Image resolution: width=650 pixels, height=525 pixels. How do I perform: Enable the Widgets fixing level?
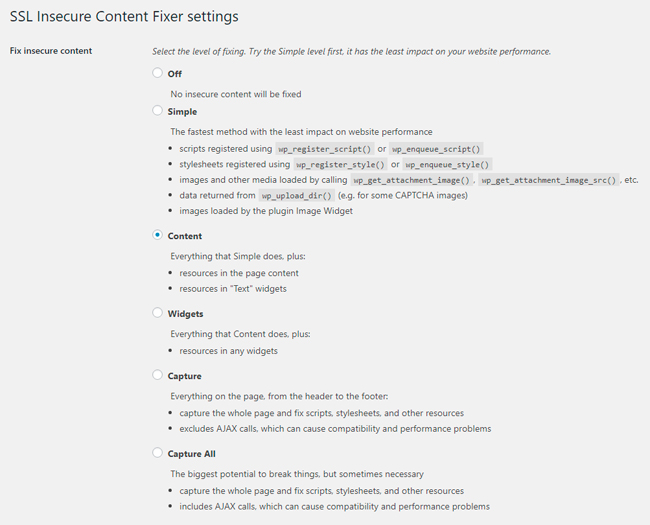(157, 313)
